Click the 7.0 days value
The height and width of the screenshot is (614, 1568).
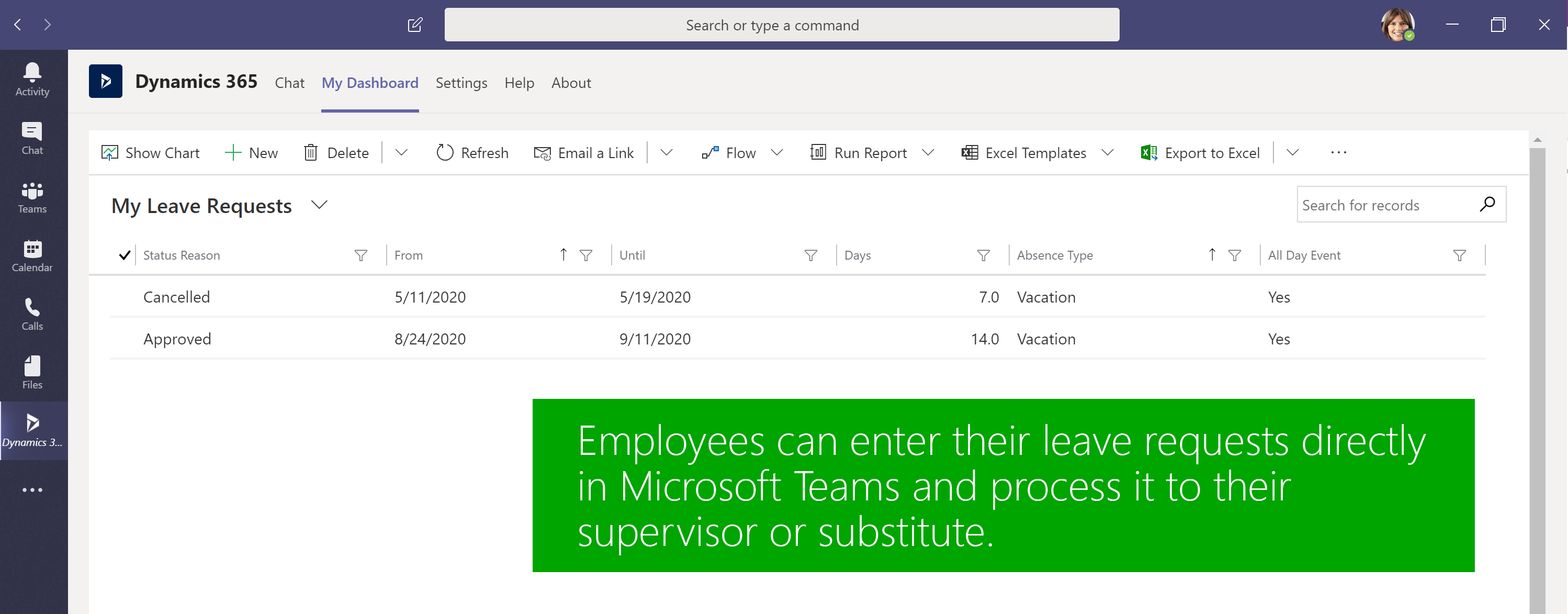[988, 297]
